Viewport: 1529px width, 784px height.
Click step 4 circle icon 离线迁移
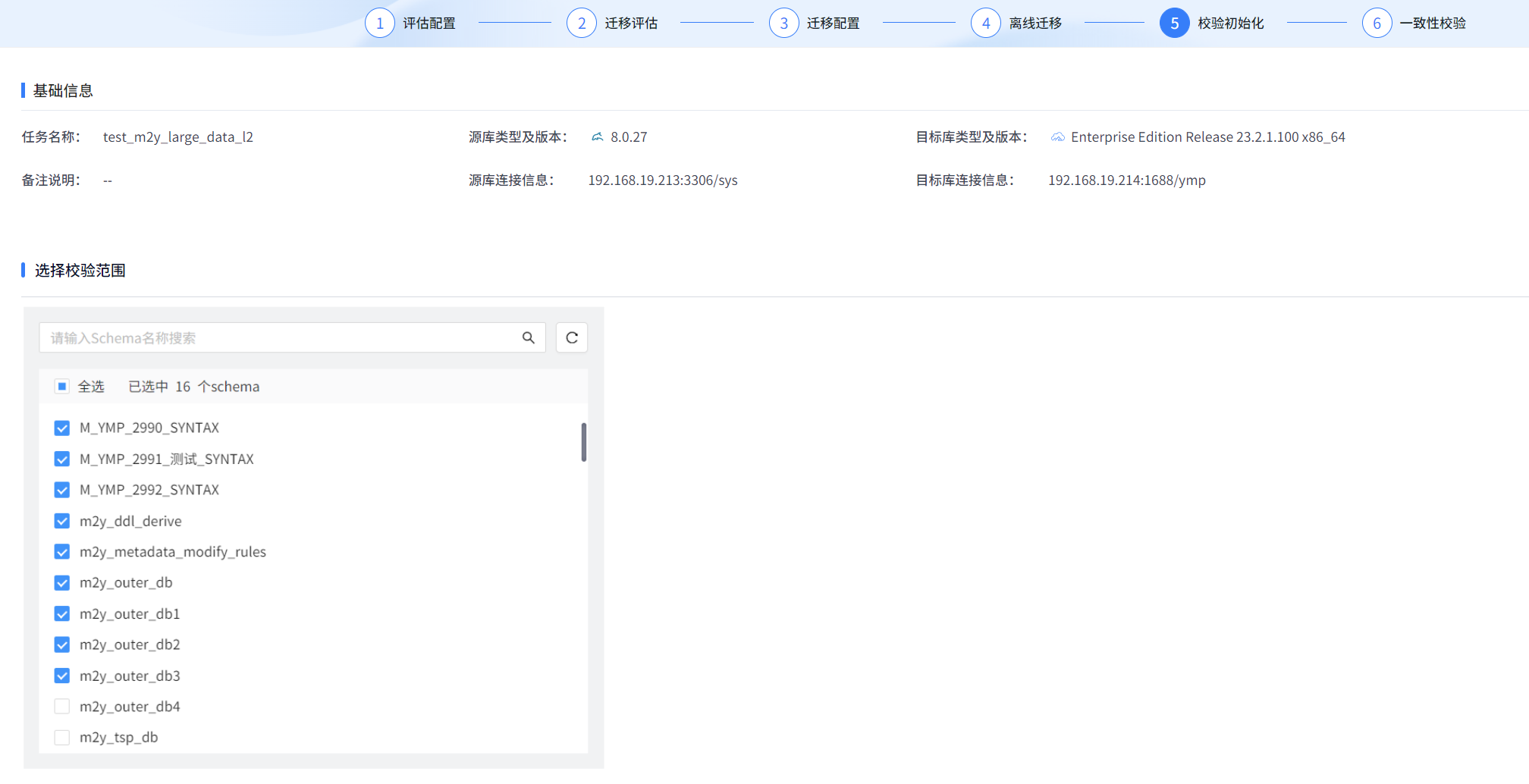click(x=986, y=24)
